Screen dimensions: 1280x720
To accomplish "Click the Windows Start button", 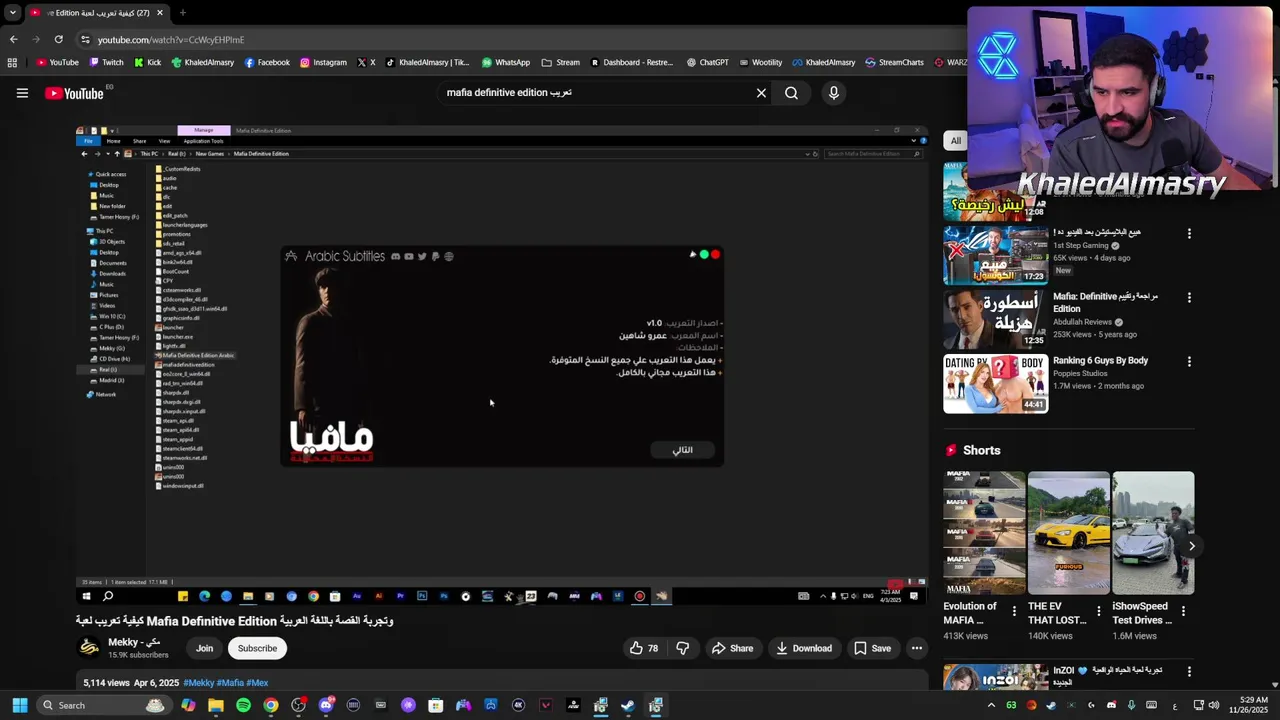I will point(19,705).
